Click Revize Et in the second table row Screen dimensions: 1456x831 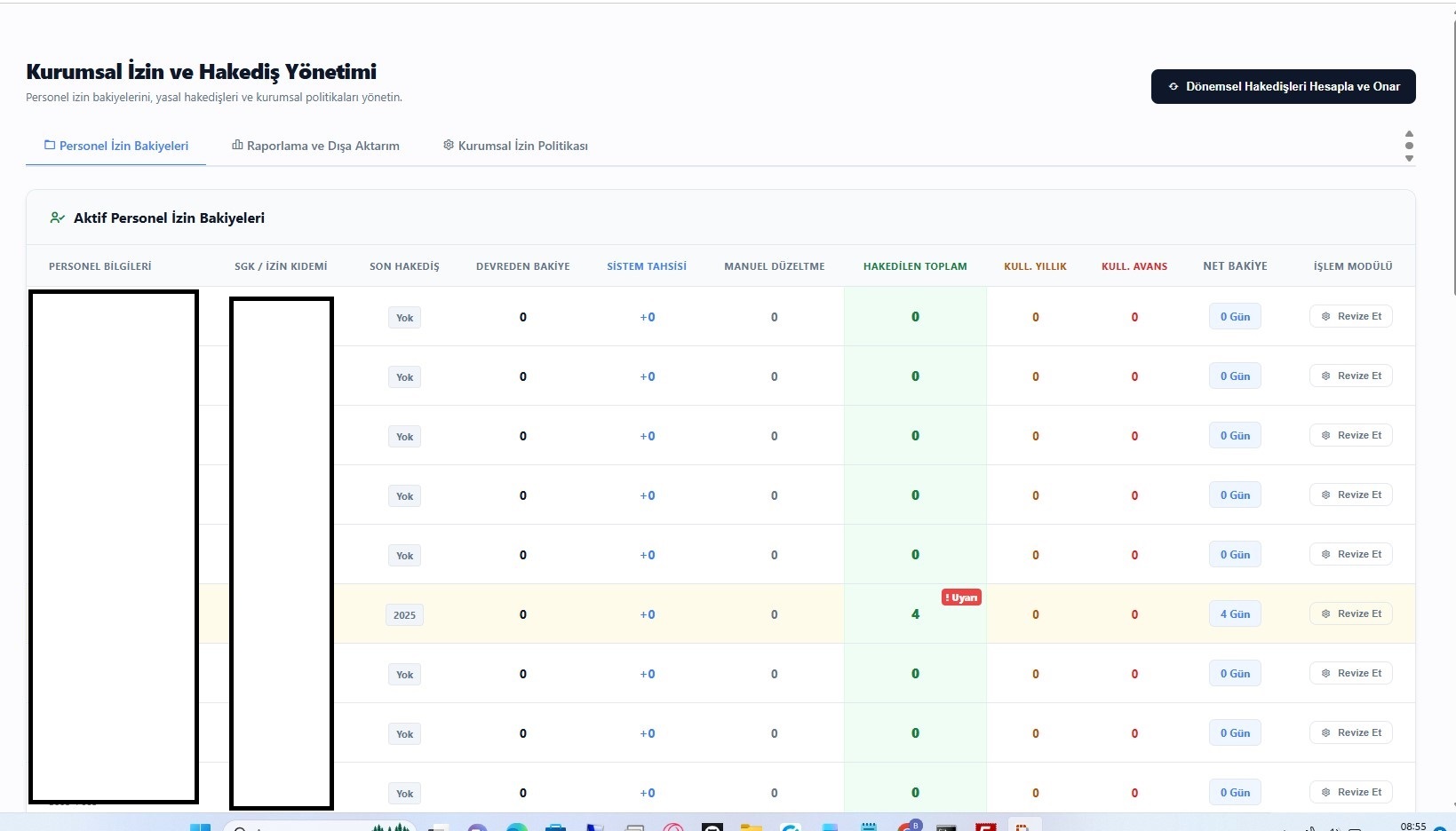pos(1350,376)
